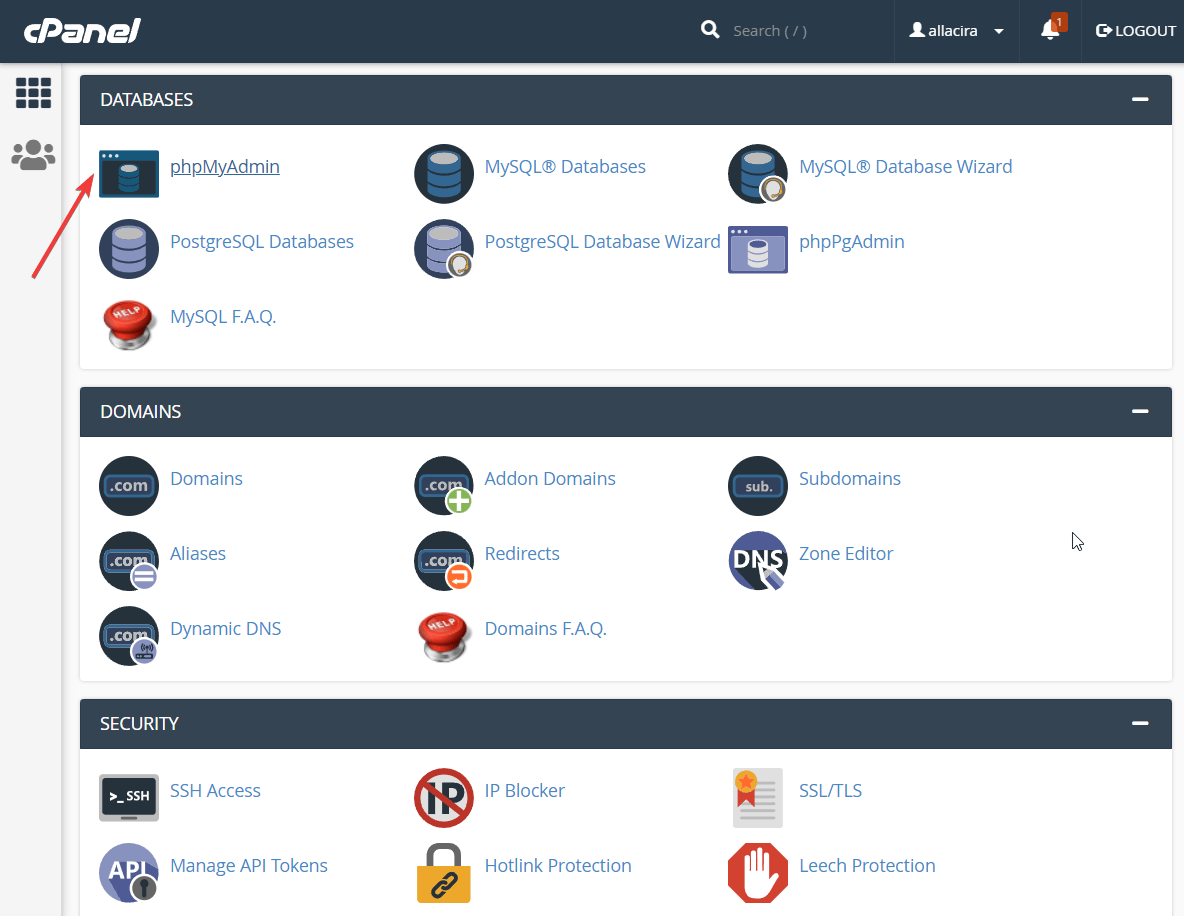
Task: Click the Subdomains sub. icon
Action: (x=758, y=486)
